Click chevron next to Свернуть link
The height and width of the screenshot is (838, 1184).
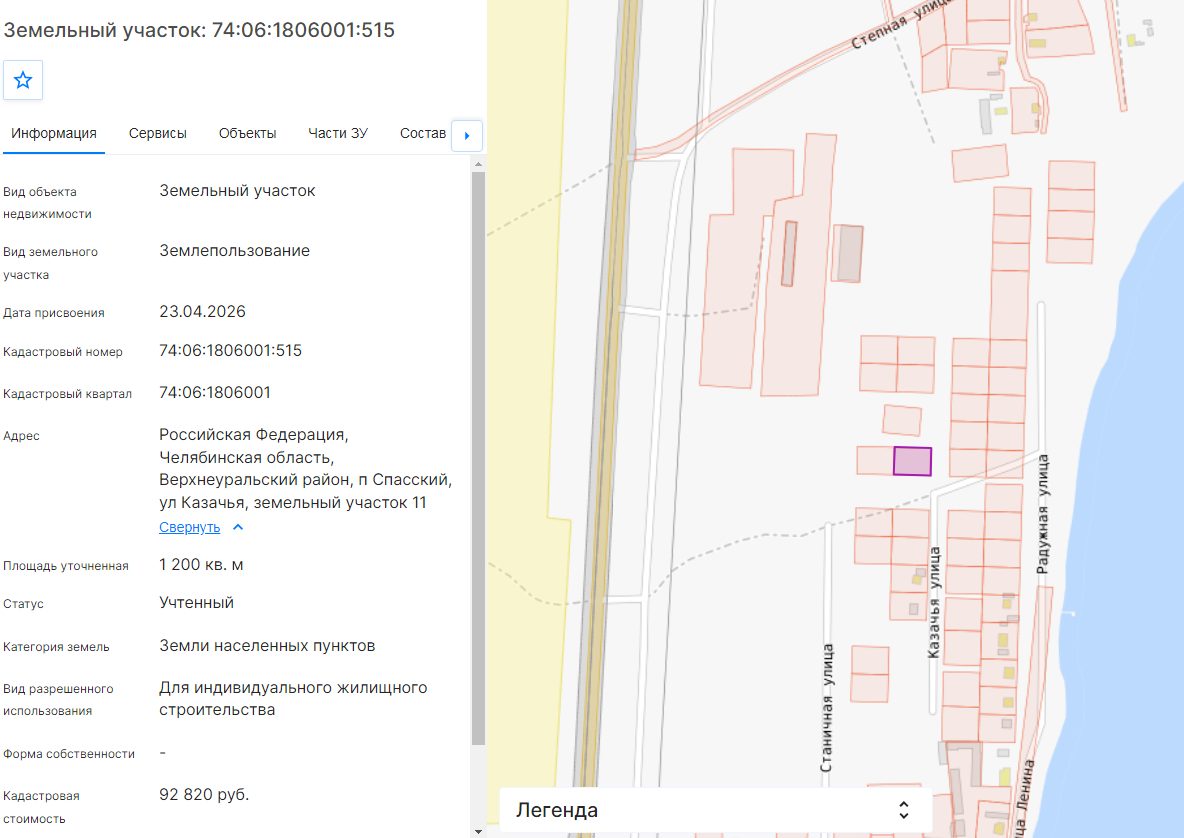tap(238, 527)
